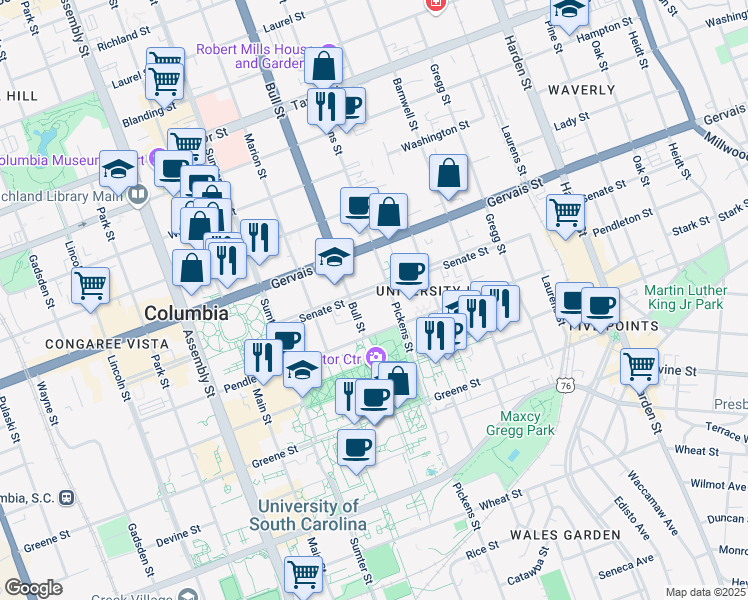The image size is (748, 600).
Task: Click the Rice St street label
Action: tap(482, 550)
